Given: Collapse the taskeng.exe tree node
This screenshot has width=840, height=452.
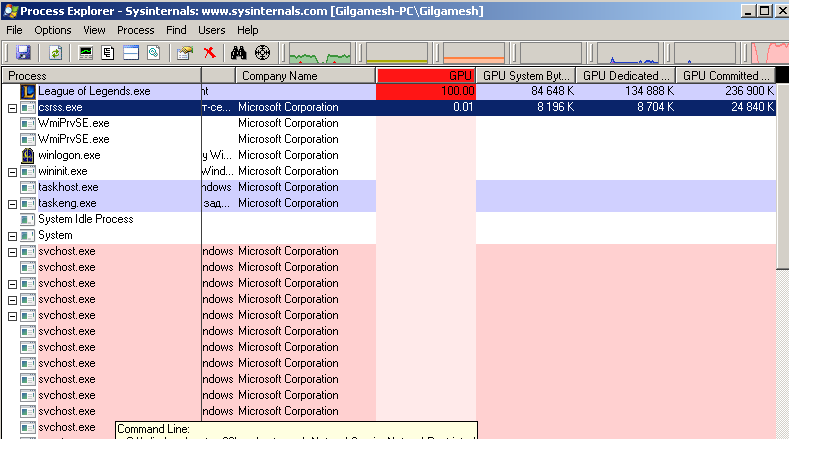Looking at the screenshot, I should (x=12, y=205).
